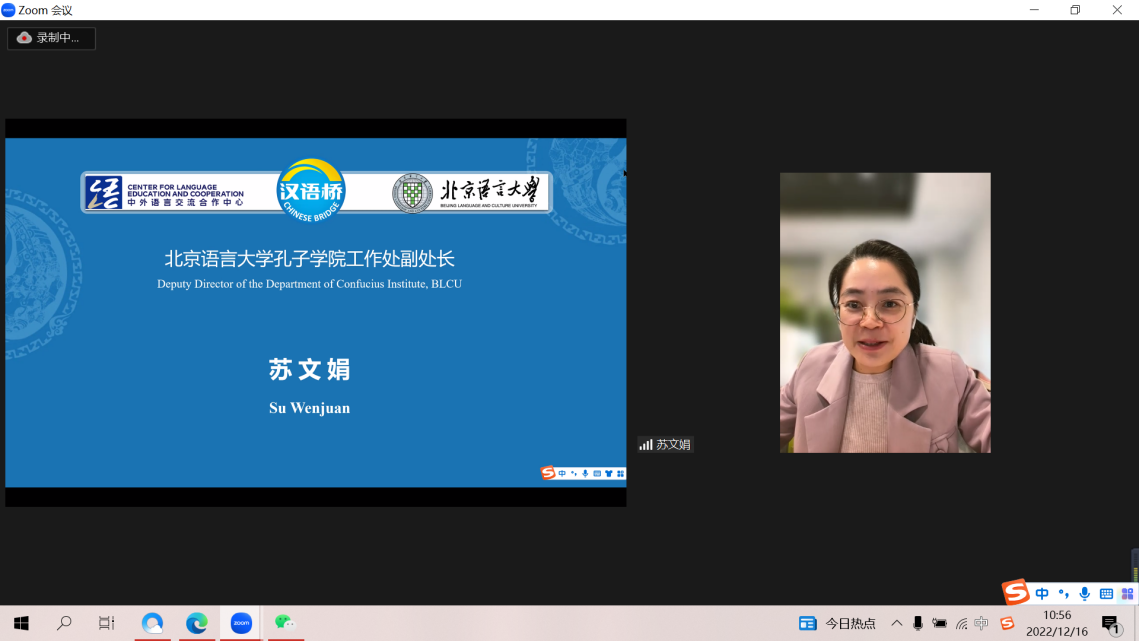Viewport: 1139px width, 641px height.
Task: Toggle the 中 input indicator in system tray
Action: pos(982,623)
